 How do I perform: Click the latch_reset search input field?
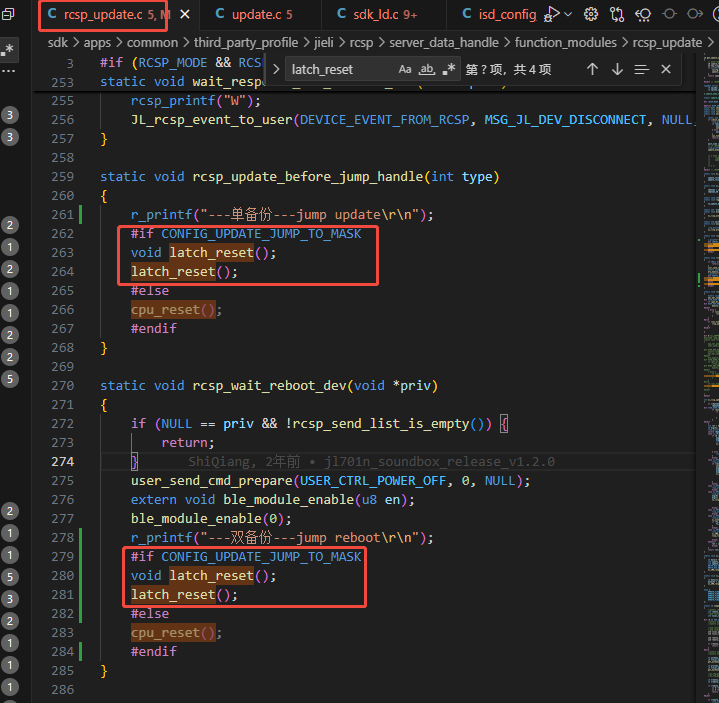coord(342,69)
